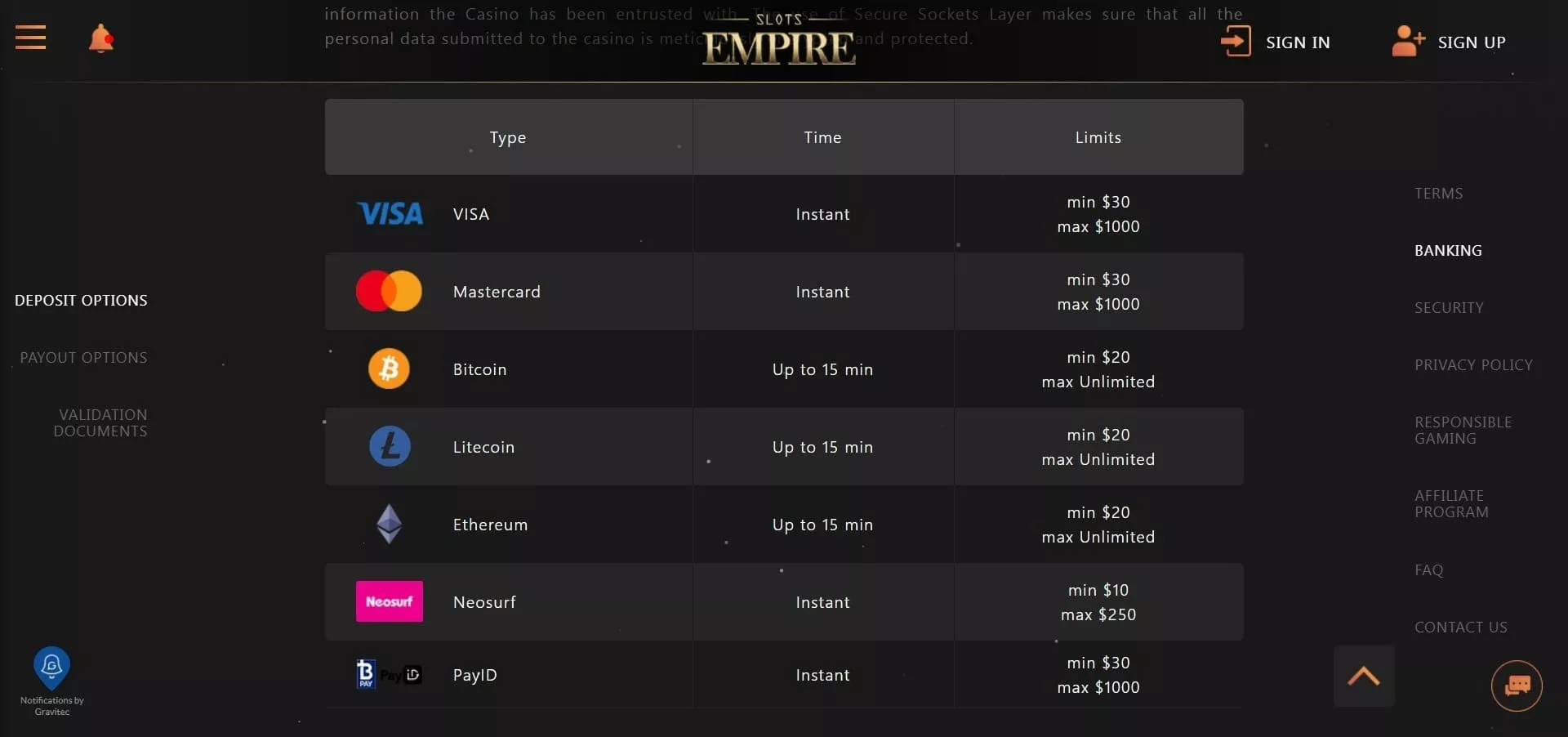1568x737 pixels.
Task: Click the Mastercard logo
Action: point(389,291)
